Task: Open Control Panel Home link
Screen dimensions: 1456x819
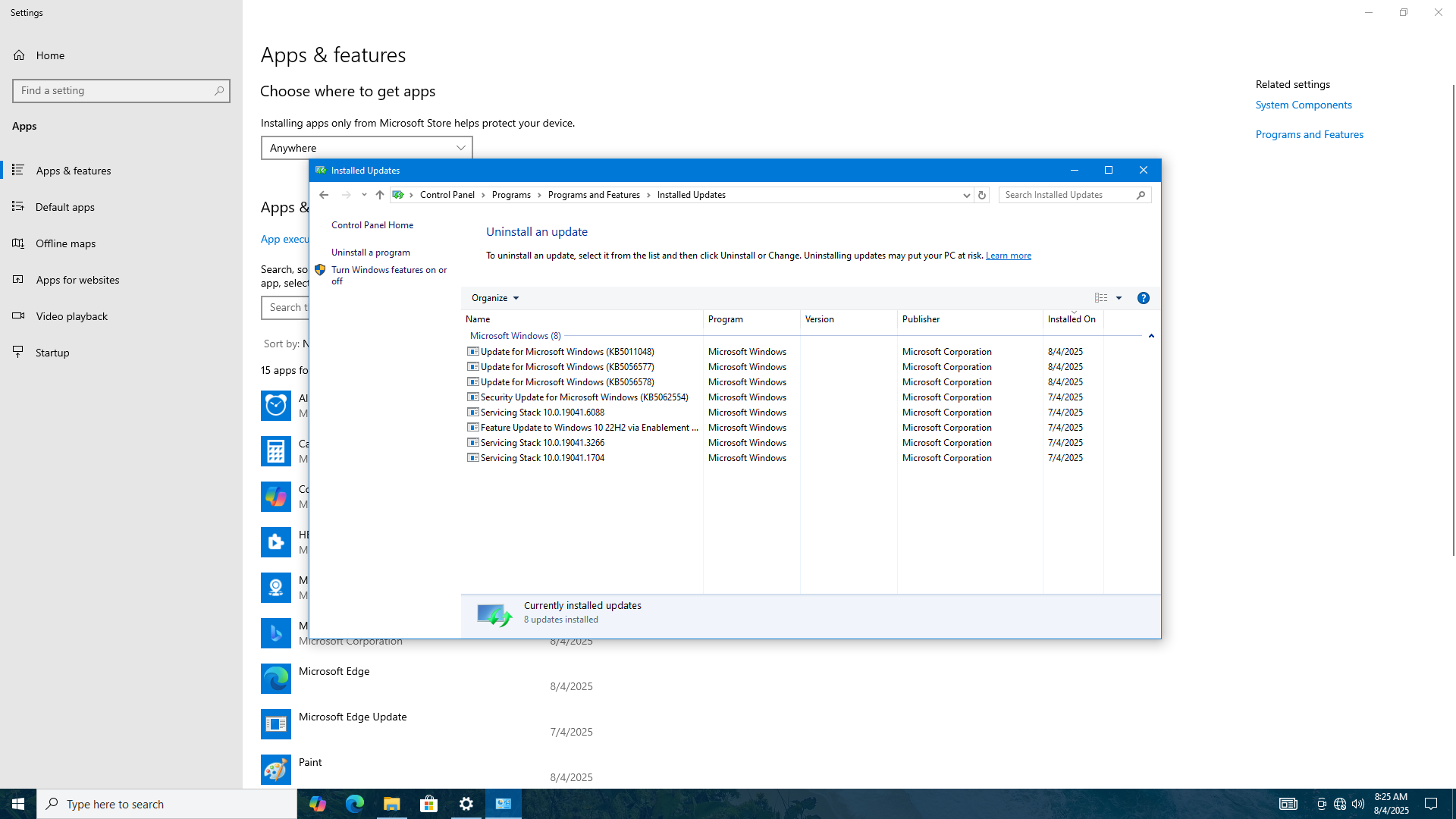Action: tap(372, 225)
